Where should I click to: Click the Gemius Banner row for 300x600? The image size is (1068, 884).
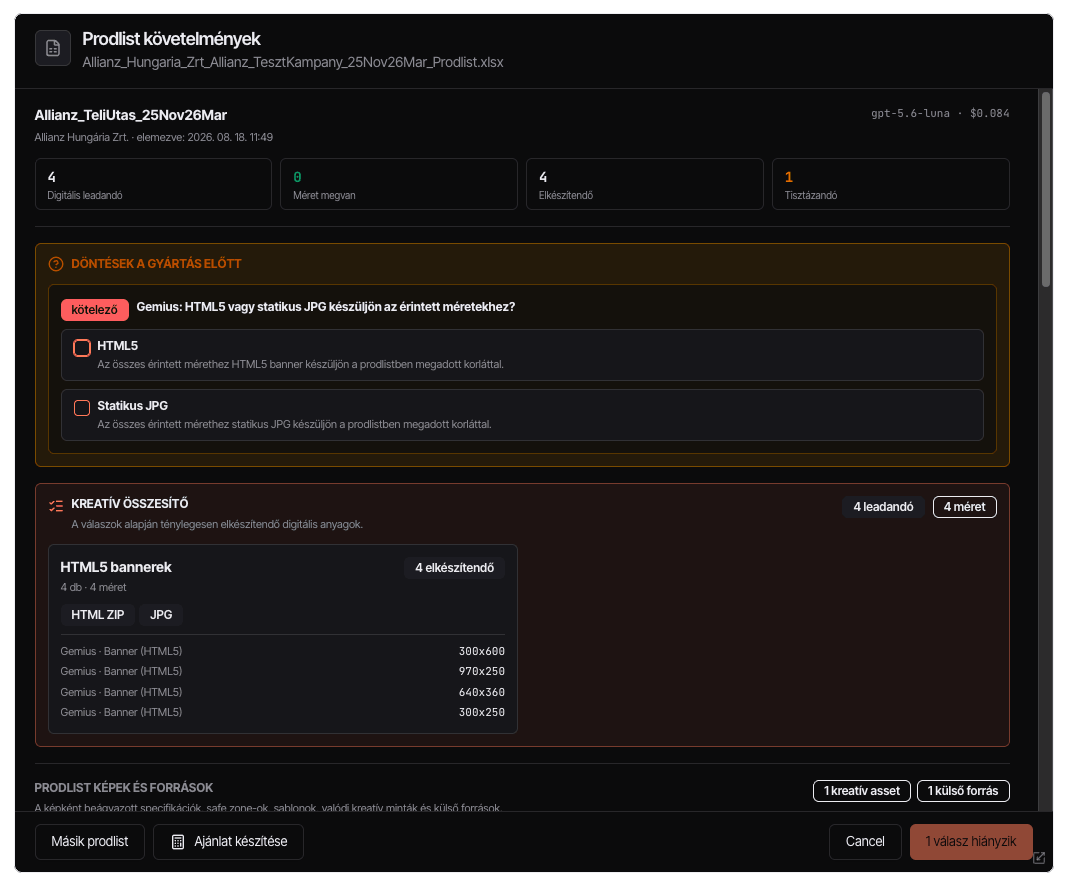coord(283,652)
